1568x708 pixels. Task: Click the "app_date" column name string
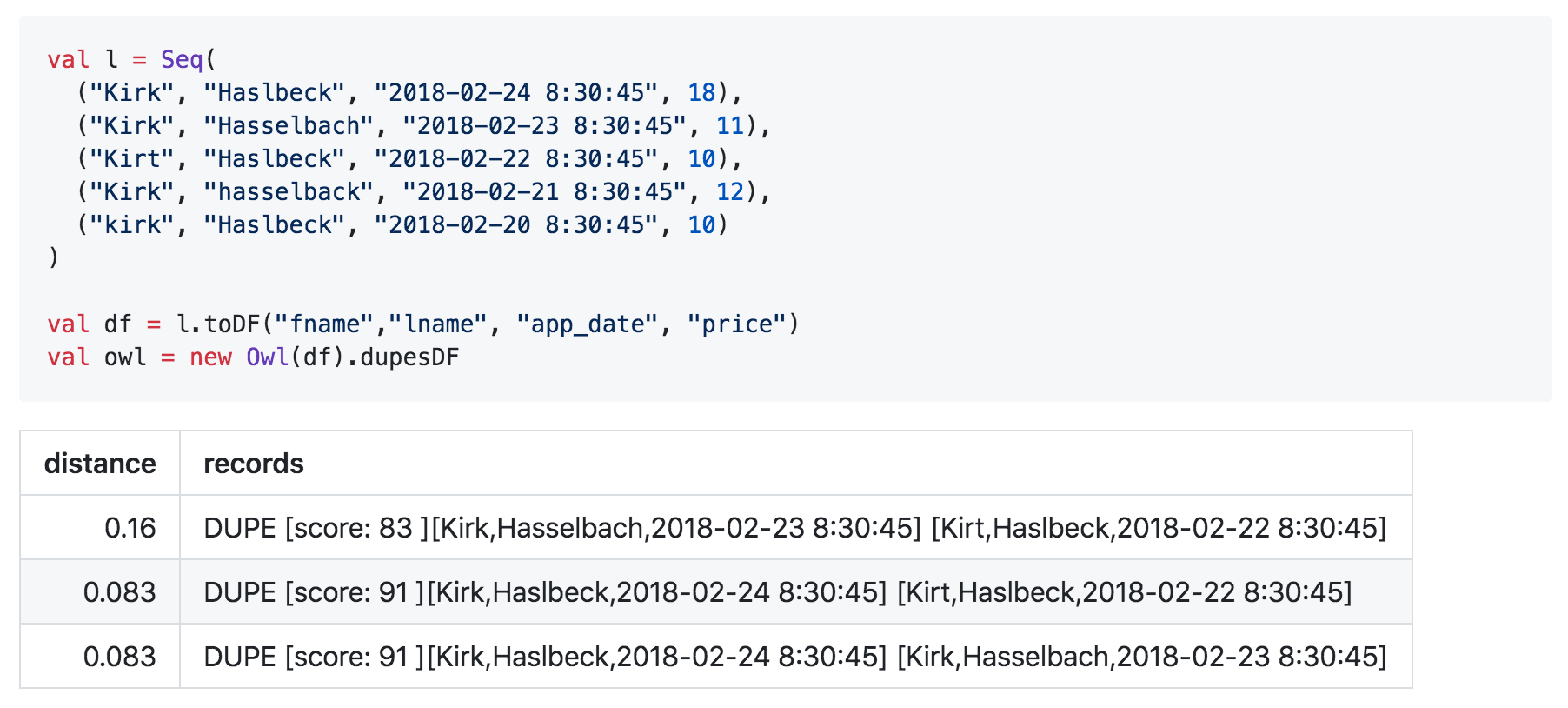[x=588, y=324]
